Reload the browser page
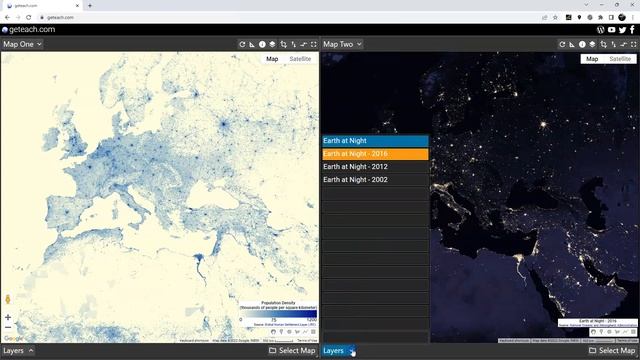Viewport: 640px width, 360px height. click(29, 17)
